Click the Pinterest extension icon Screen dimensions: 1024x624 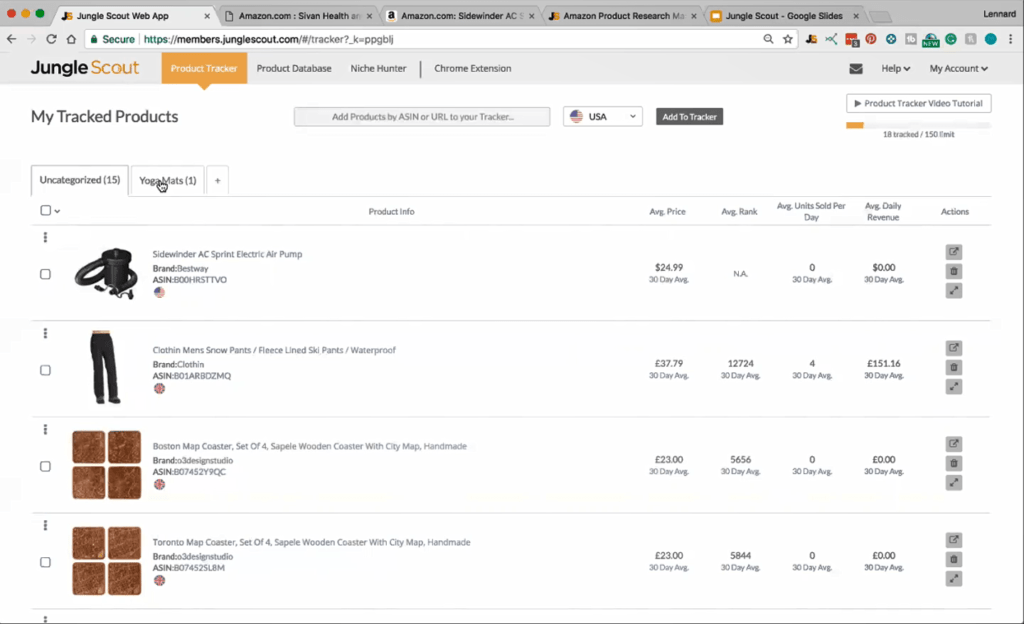[x=871, y=39]
